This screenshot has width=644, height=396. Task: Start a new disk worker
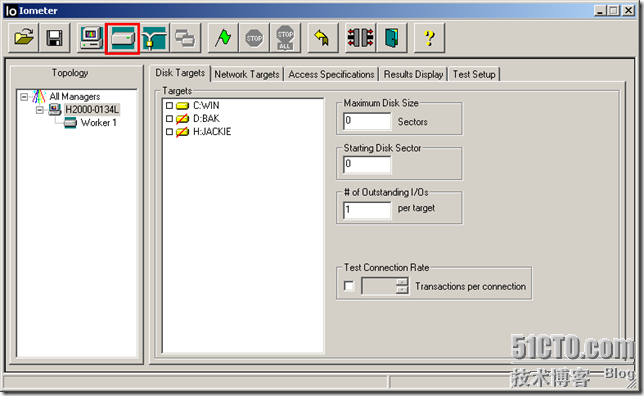tap(122, 38)
